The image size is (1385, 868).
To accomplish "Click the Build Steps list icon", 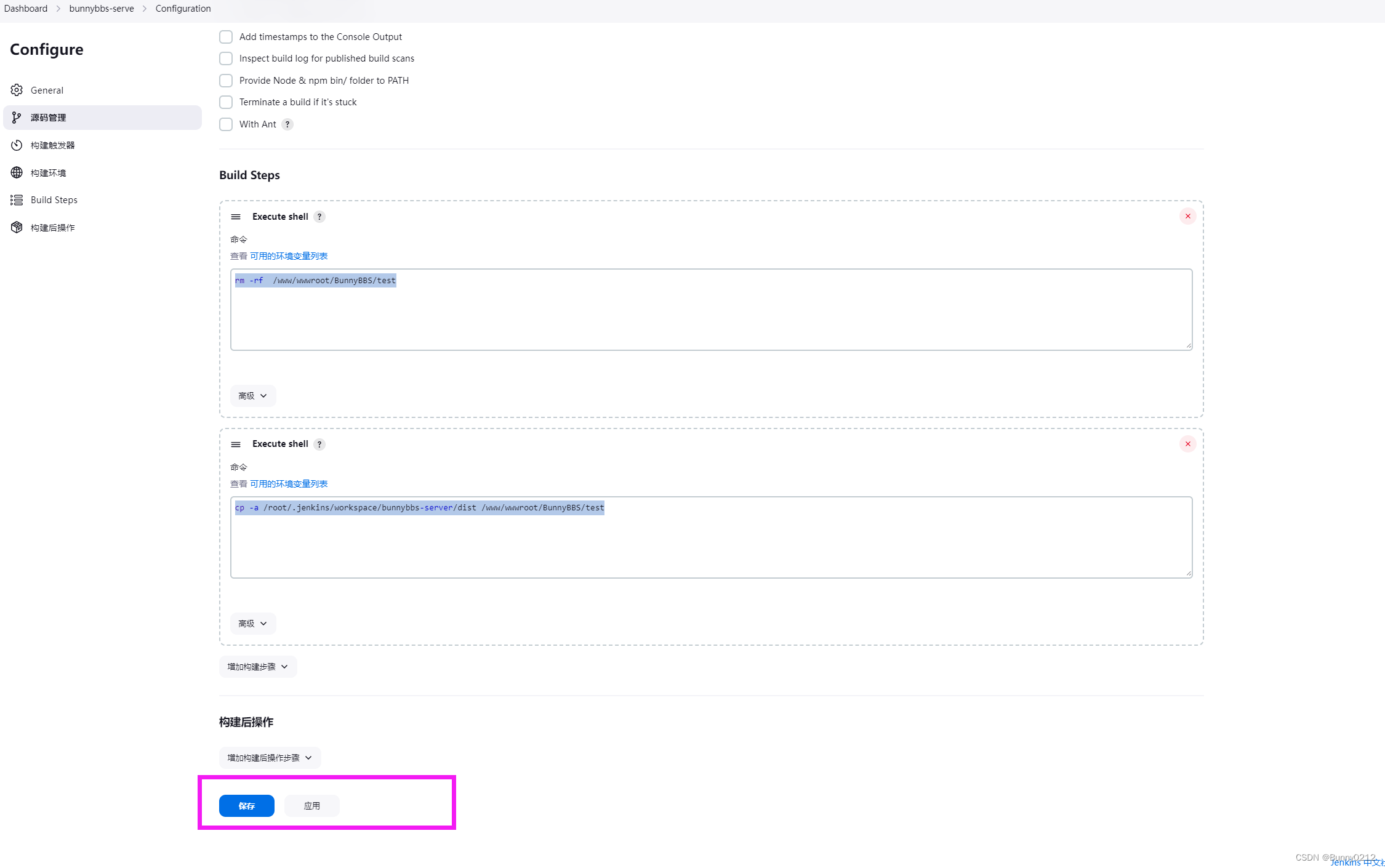I will [17, 200].
